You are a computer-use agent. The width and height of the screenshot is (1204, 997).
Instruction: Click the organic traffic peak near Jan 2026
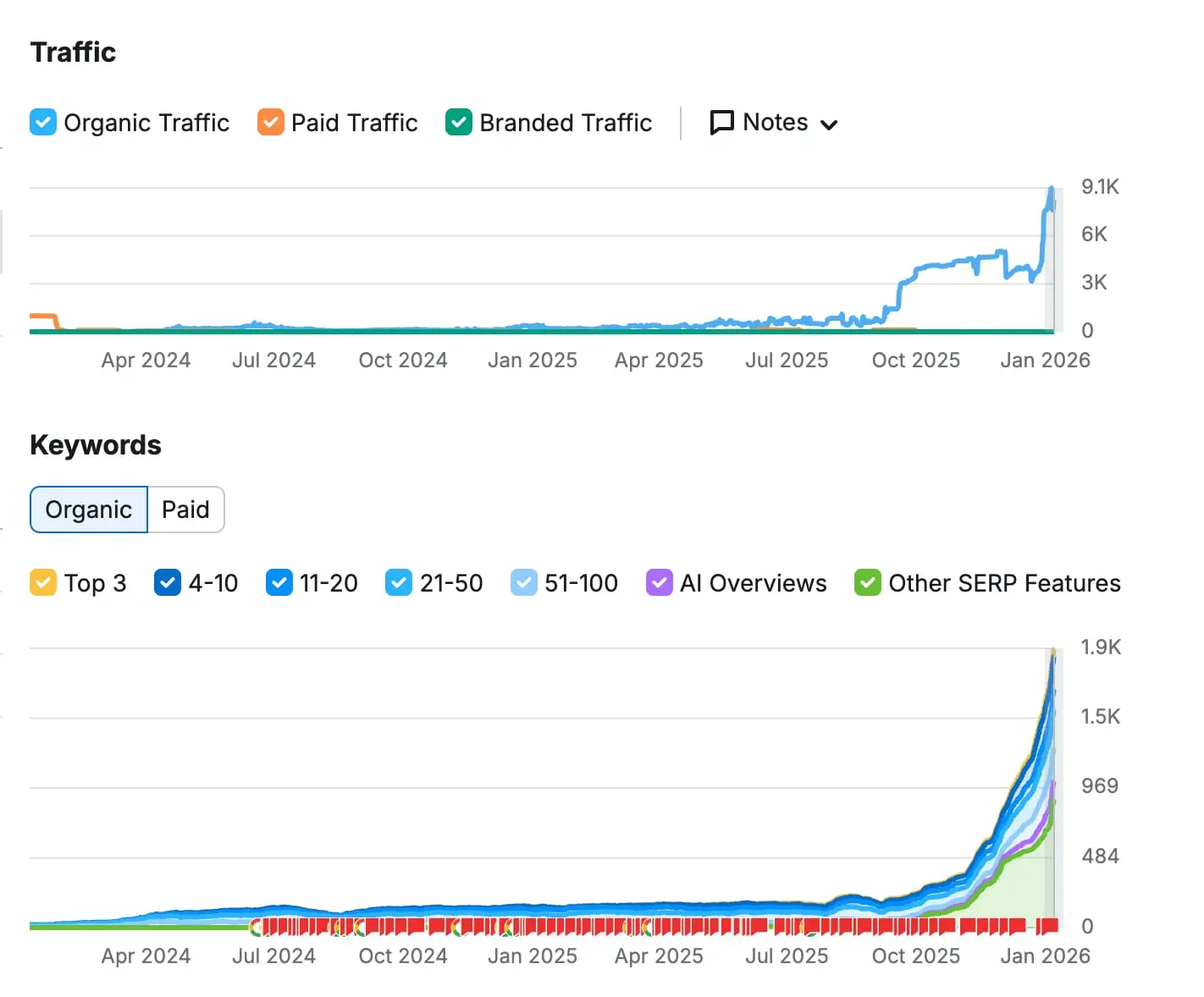click(x=1052, y=190)
